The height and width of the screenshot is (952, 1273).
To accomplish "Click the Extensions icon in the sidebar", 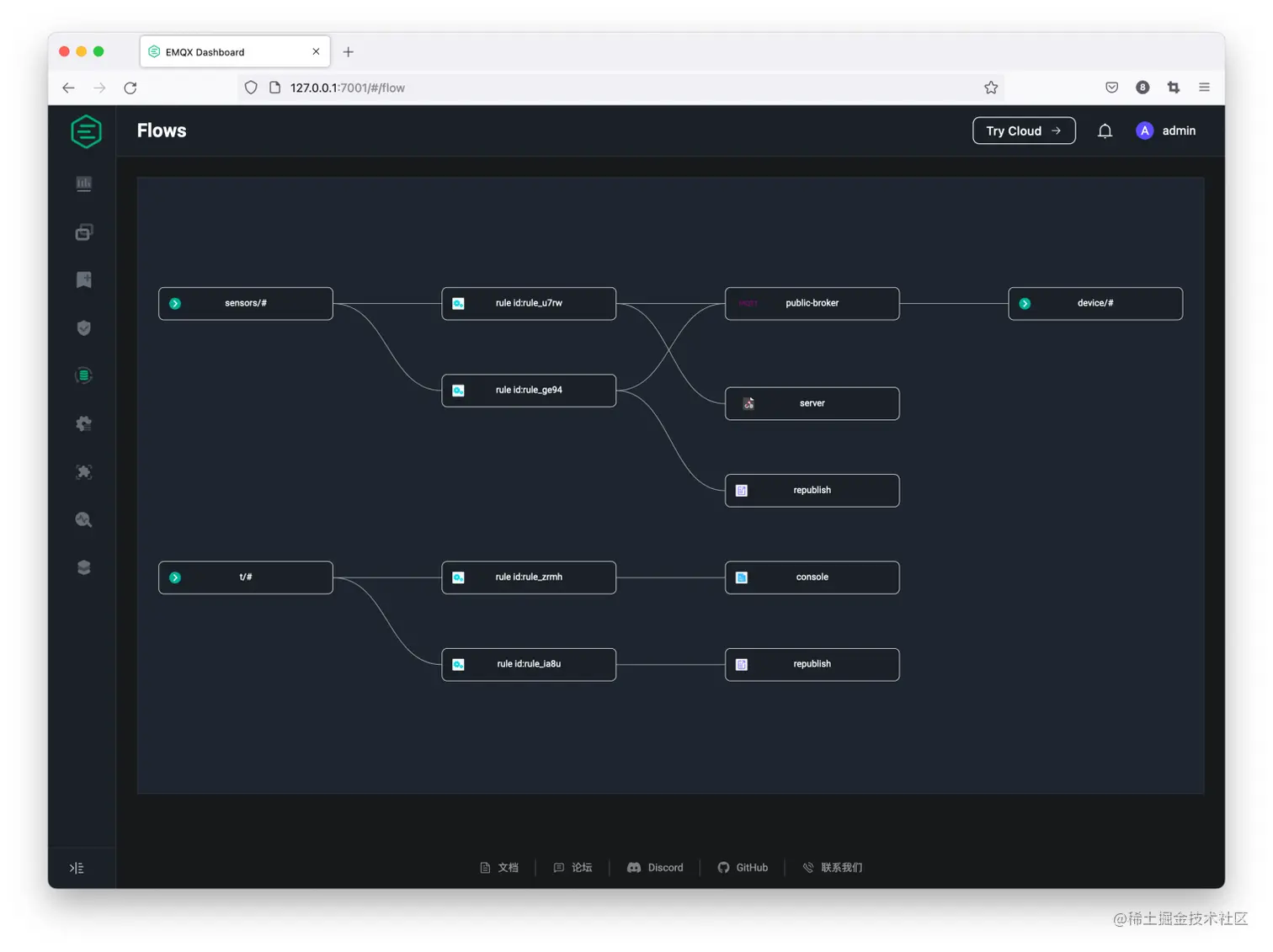I will point(83,471).
